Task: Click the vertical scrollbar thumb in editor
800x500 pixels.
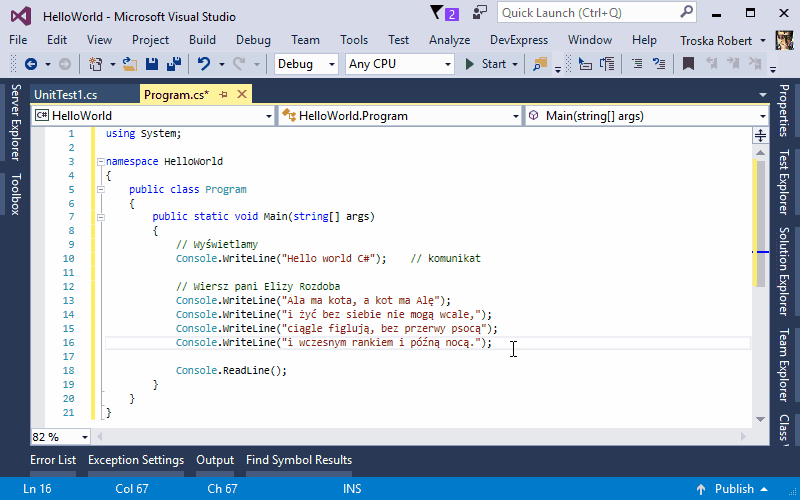Action: click(760, 222)
